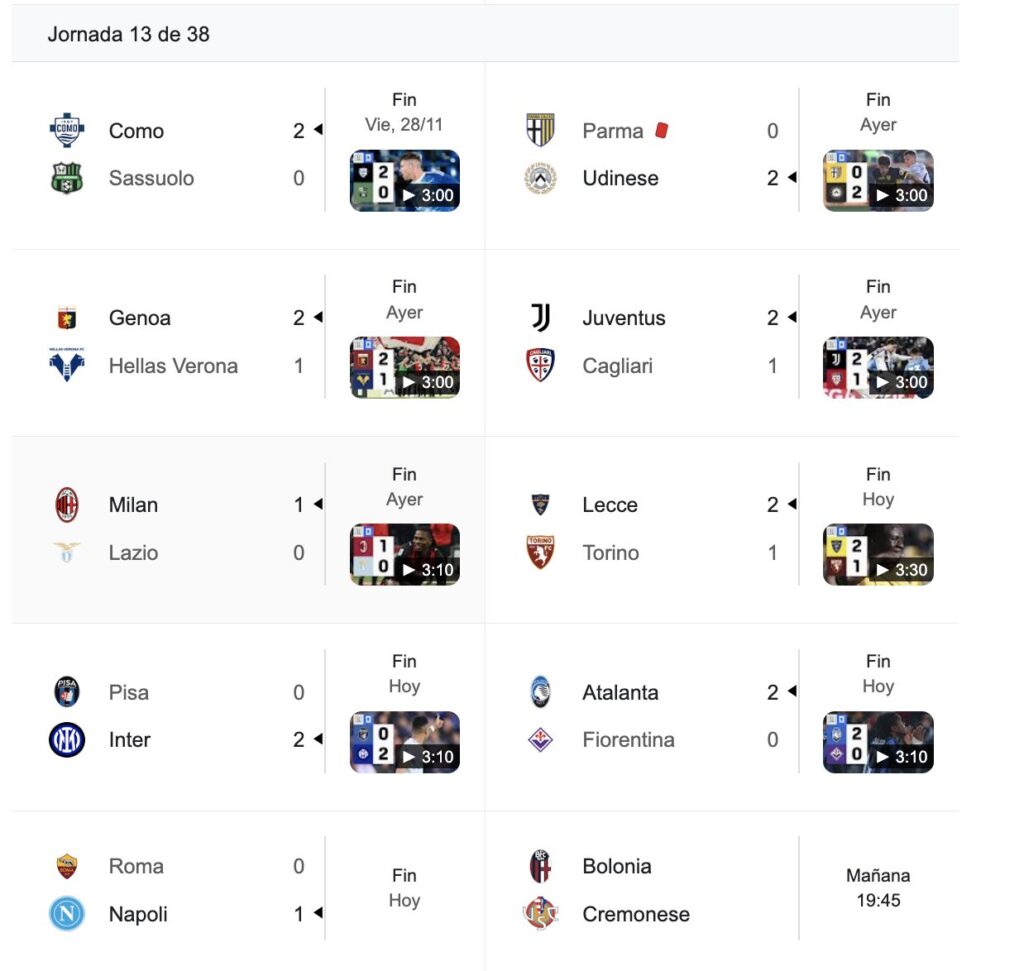
Task: Click the Torino bull crest icon
Action: pos(540,553)
